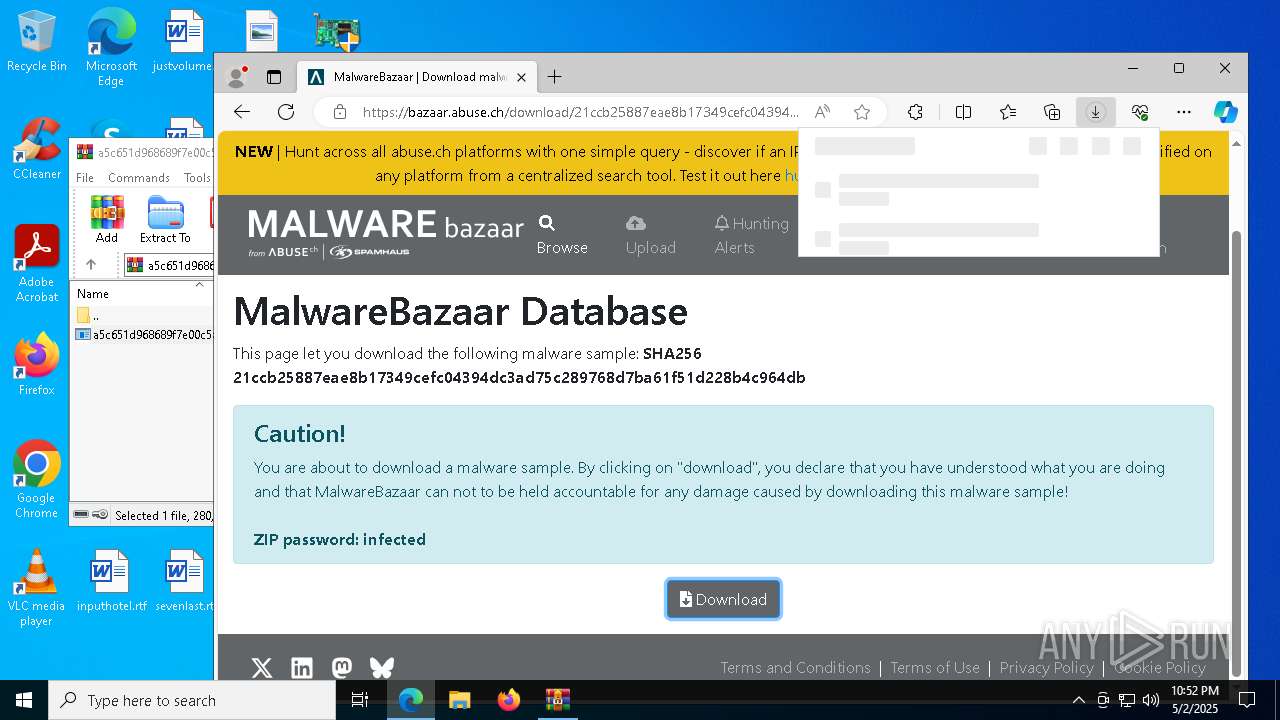Open inputhotel.rtf desktop document
Viewport: 1280px width, 720px height.
[x=111, y=581]
